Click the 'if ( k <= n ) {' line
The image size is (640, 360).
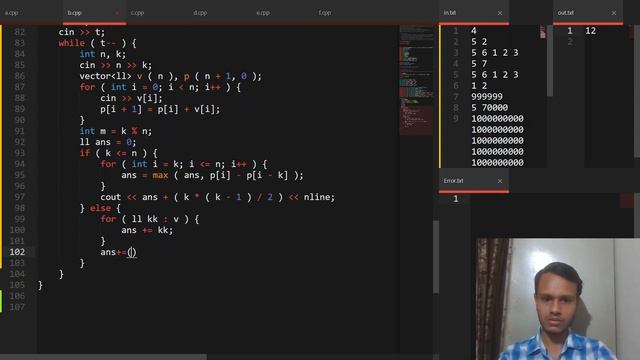click(118, 153)
